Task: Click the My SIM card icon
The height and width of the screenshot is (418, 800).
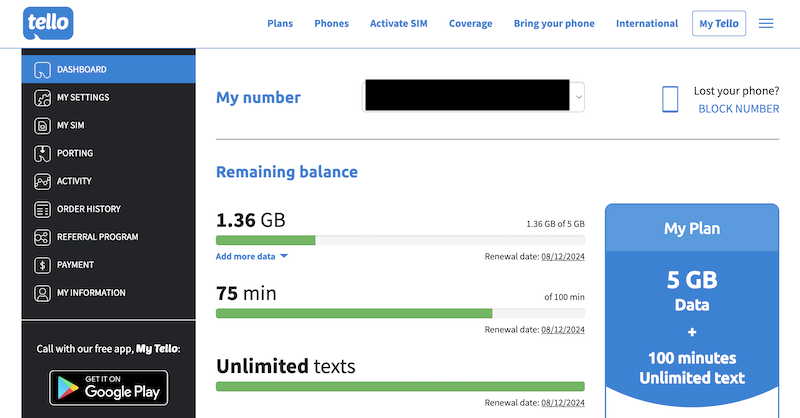Action: click(x=42, y=126)
